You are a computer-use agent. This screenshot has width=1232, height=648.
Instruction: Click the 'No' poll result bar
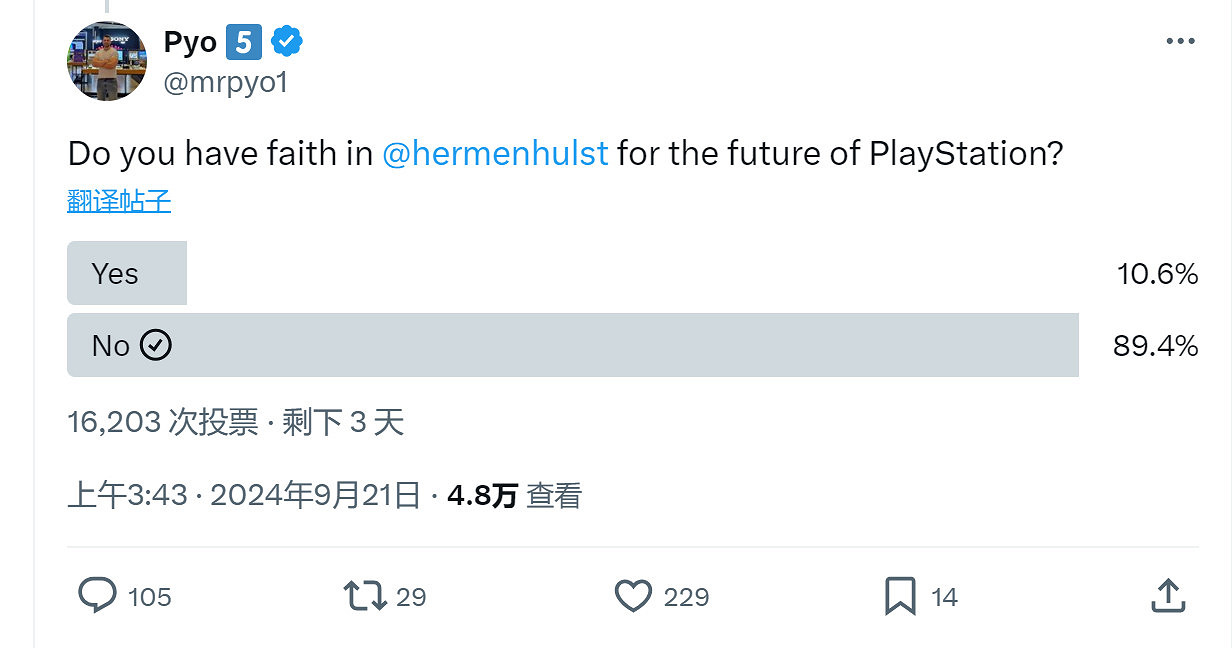point(570,345)
